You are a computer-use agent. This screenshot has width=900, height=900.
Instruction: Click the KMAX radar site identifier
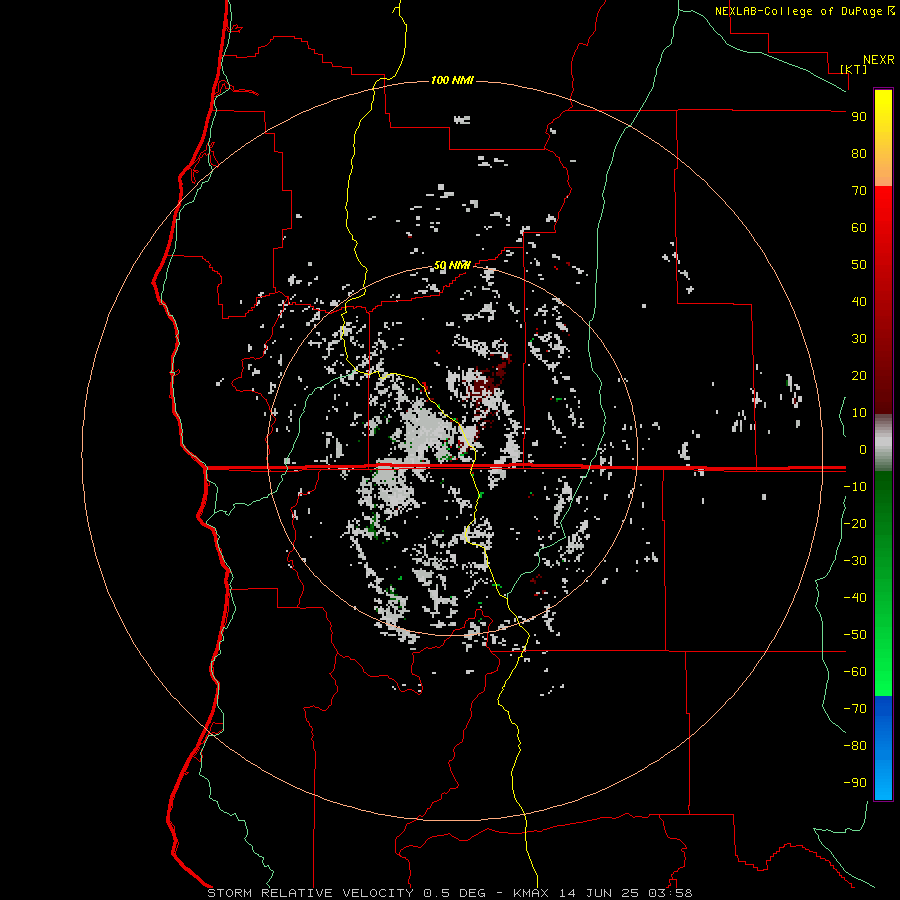click(530, 893)
